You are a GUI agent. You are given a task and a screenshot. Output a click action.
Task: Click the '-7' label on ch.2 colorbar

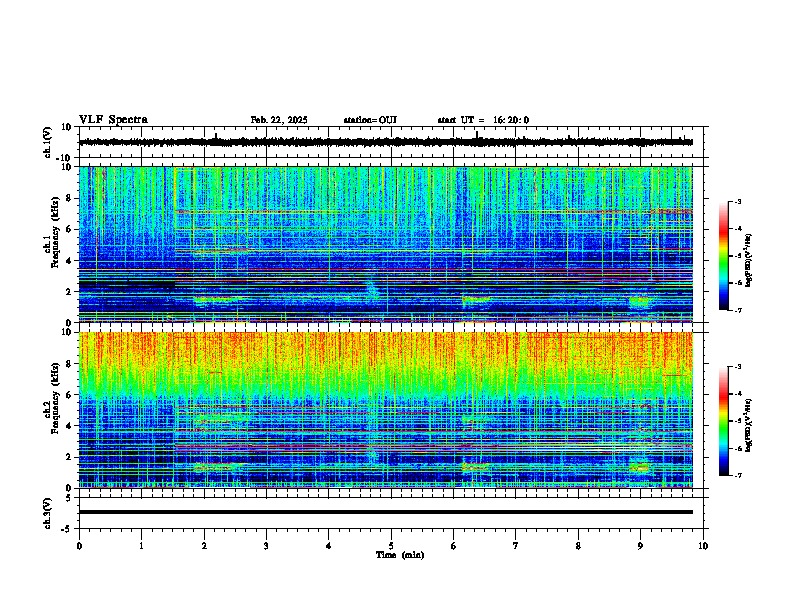click(x=737, y=475)
